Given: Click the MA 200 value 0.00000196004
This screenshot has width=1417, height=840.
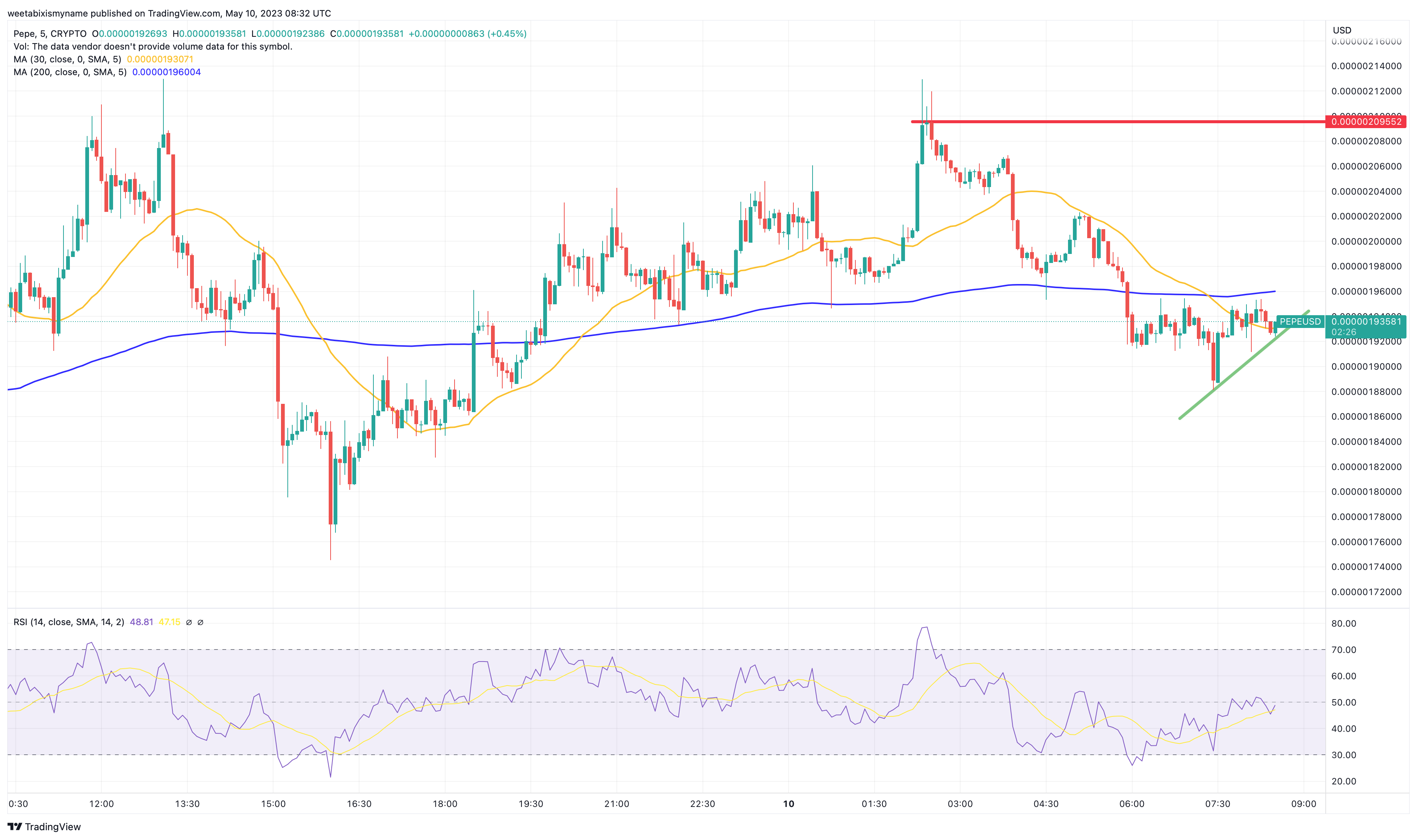Looking at the screenshot, I should coord(166,72).
